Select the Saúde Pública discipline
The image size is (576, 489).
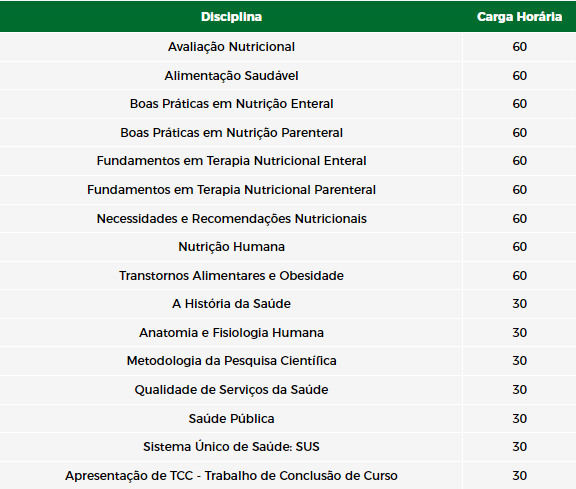point(231,419)
